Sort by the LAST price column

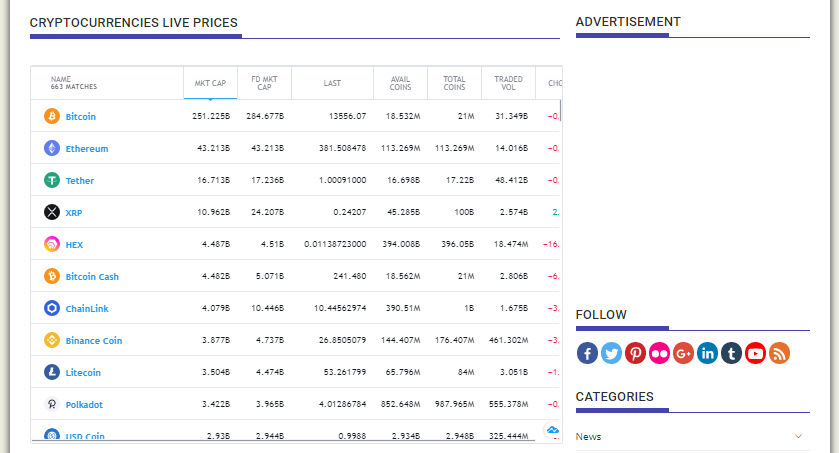tap(332, 84)
